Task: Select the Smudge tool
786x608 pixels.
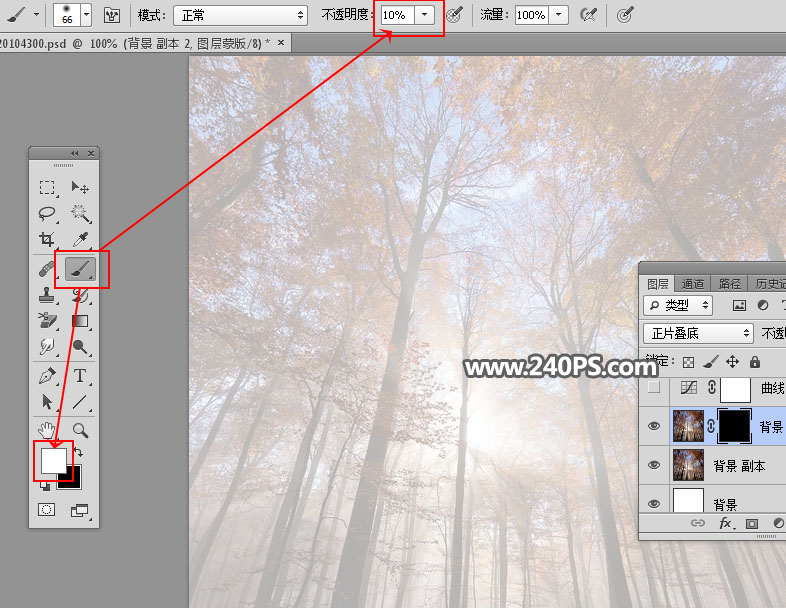Action: [47, 346]
